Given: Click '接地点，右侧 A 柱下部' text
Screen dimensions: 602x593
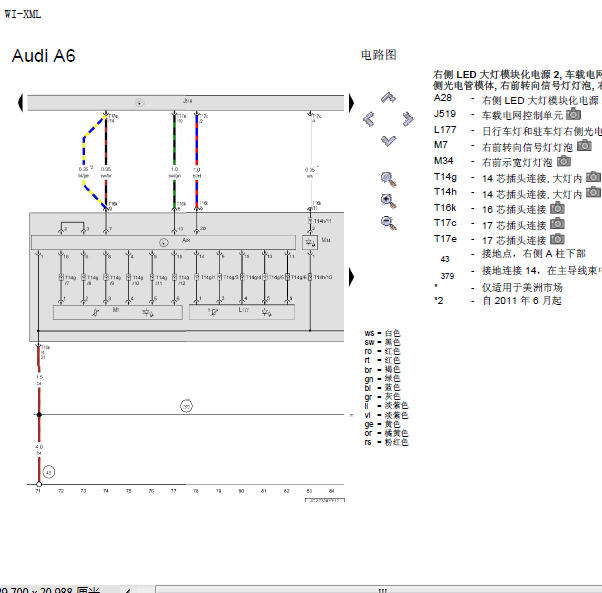Looking at the screenshot, I should [534, 254].
